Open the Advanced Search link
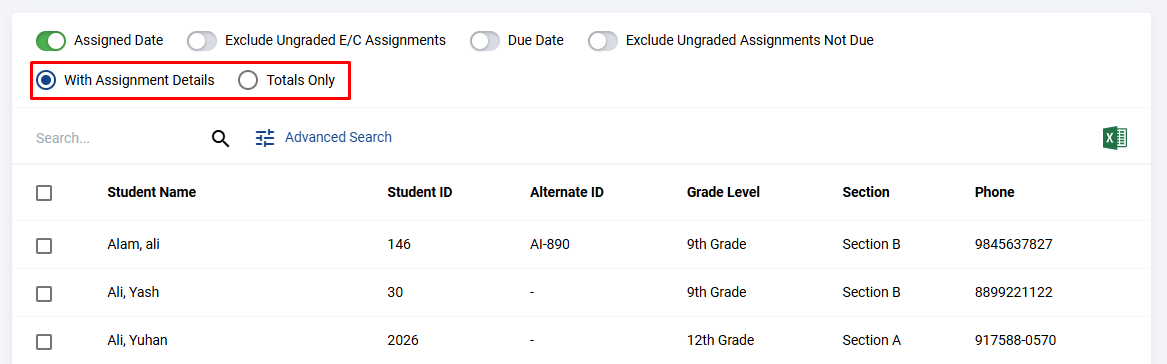This screenshot has width=1167, height=364. point(338,137)
